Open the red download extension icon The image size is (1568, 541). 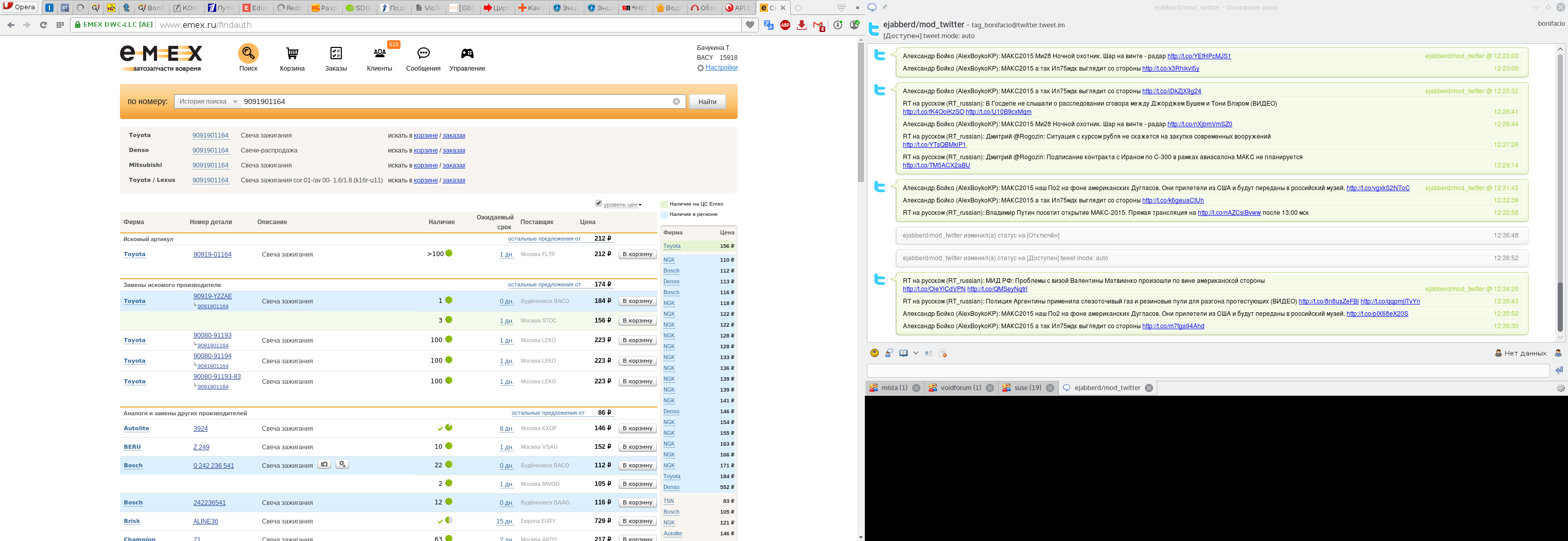(x=802, y=25)
